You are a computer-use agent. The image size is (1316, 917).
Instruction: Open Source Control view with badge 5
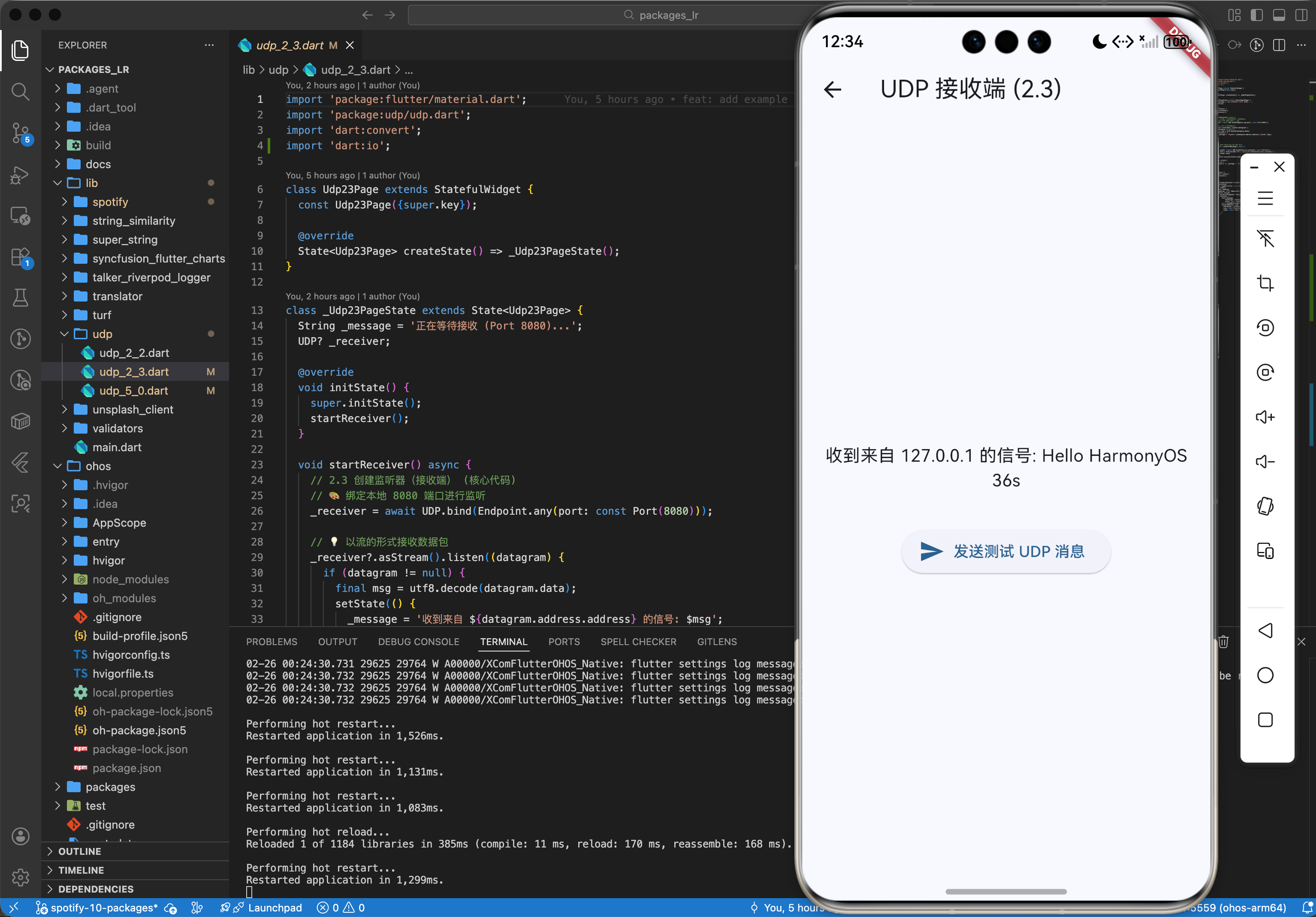point(21,133)
